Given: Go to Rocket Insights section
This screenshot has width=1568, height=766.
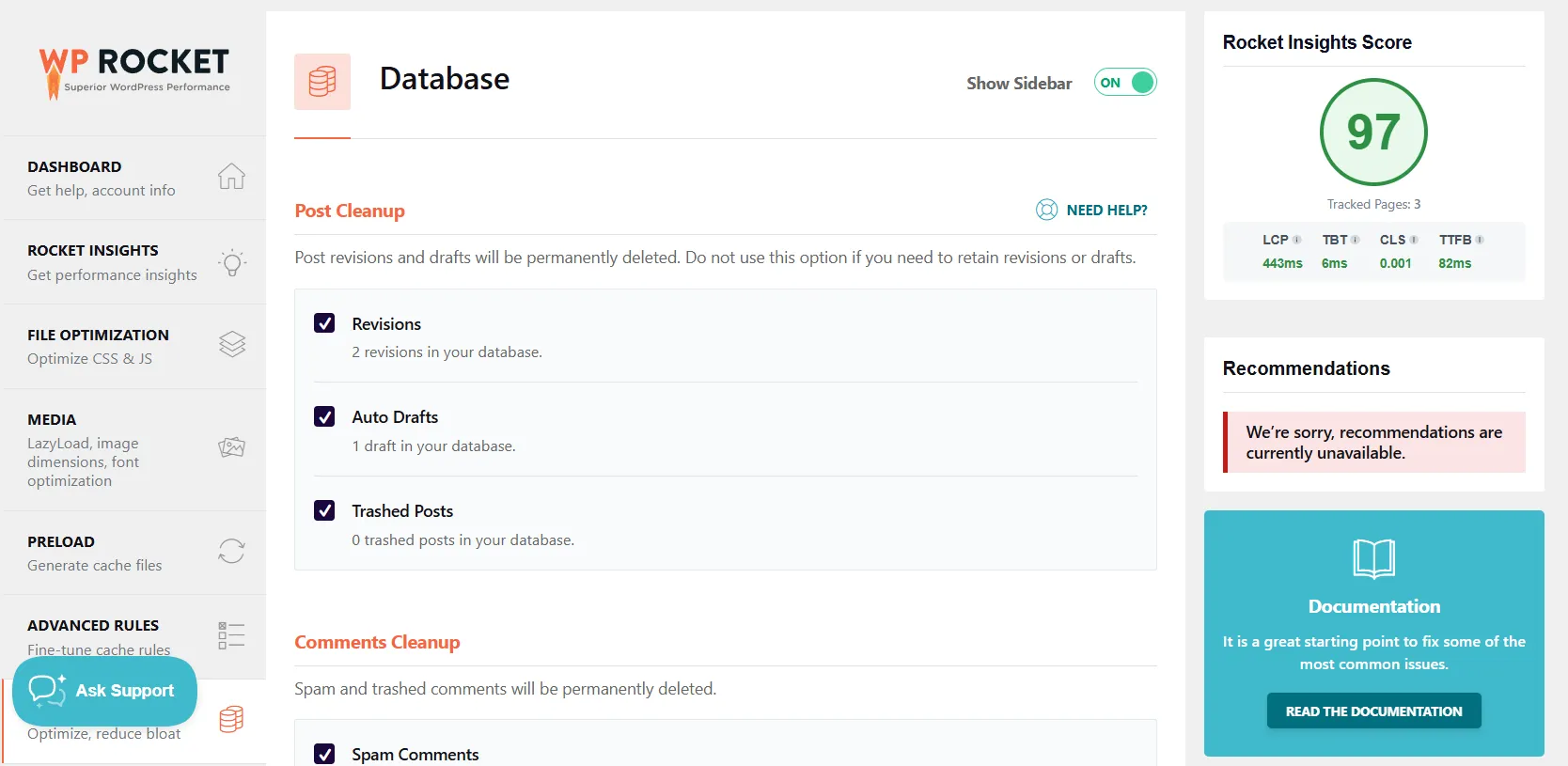Looking at the screenshot, I should coord(134,262).
